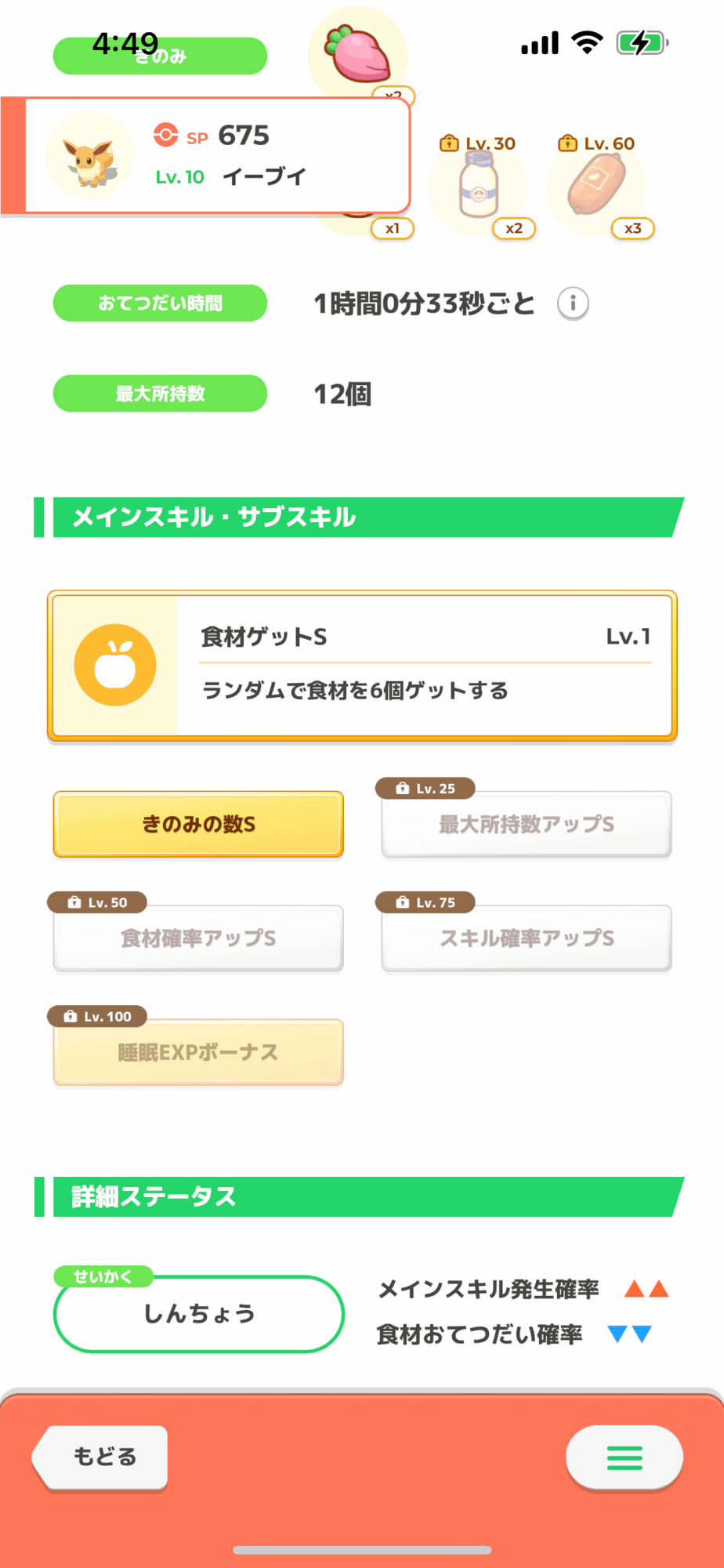Open the hamburger menu button
Screen dimensions: 724x1568
point(624,1457)
